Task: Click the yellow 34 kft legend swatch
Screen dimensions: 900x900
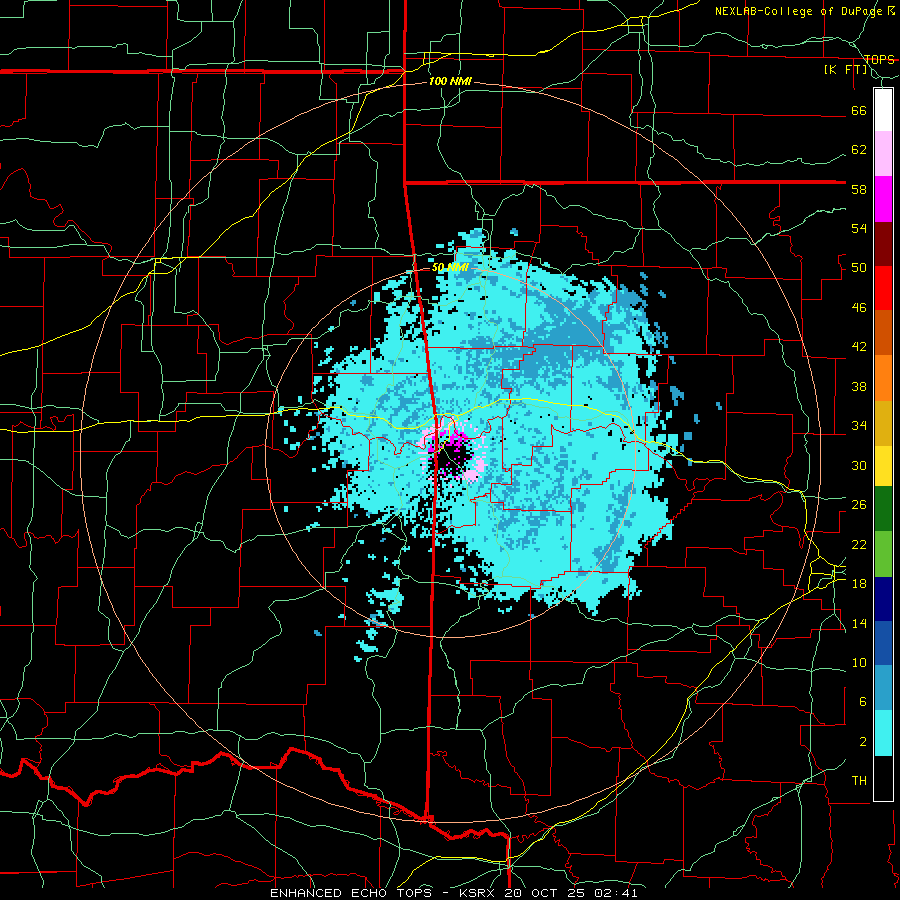Action: coord(883,465)
